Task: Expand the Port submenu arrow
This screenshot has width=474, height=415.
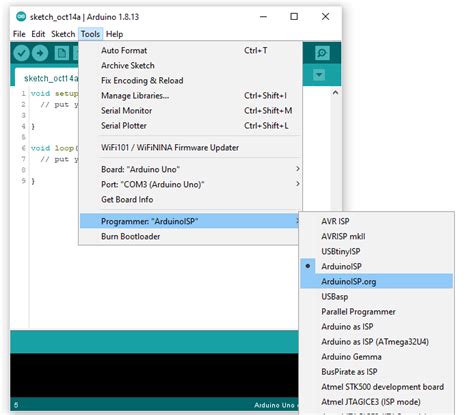Action: [298, 184]
